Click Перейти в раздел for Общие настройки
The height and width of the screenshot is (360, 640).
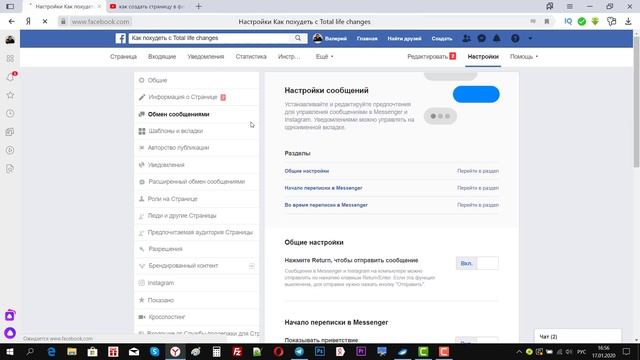point(478,171)
